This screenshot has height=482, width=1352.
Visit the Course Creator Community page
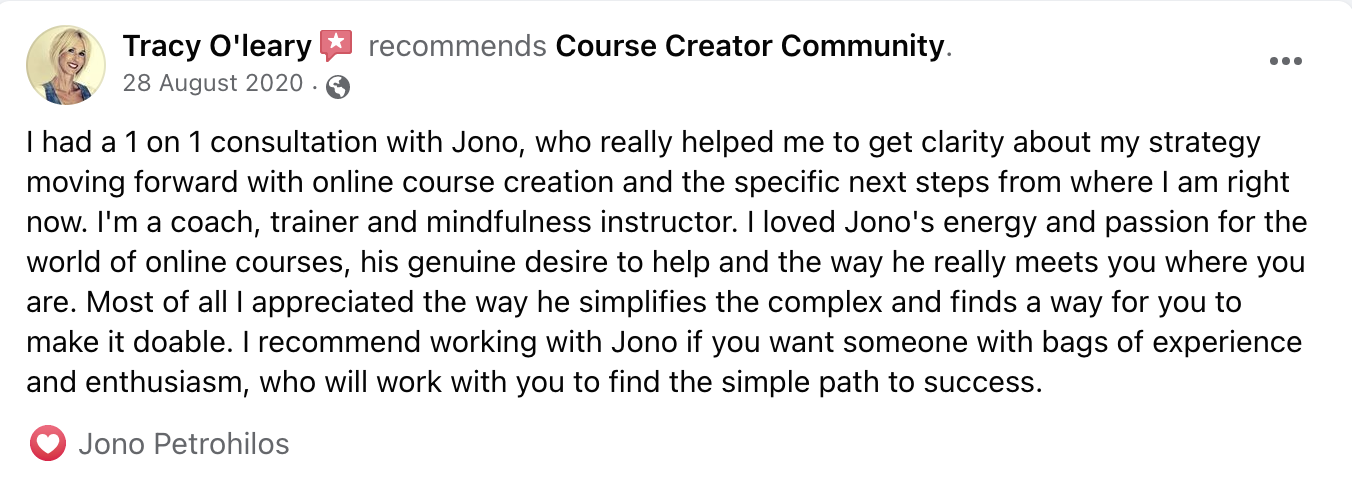(749, 46)
